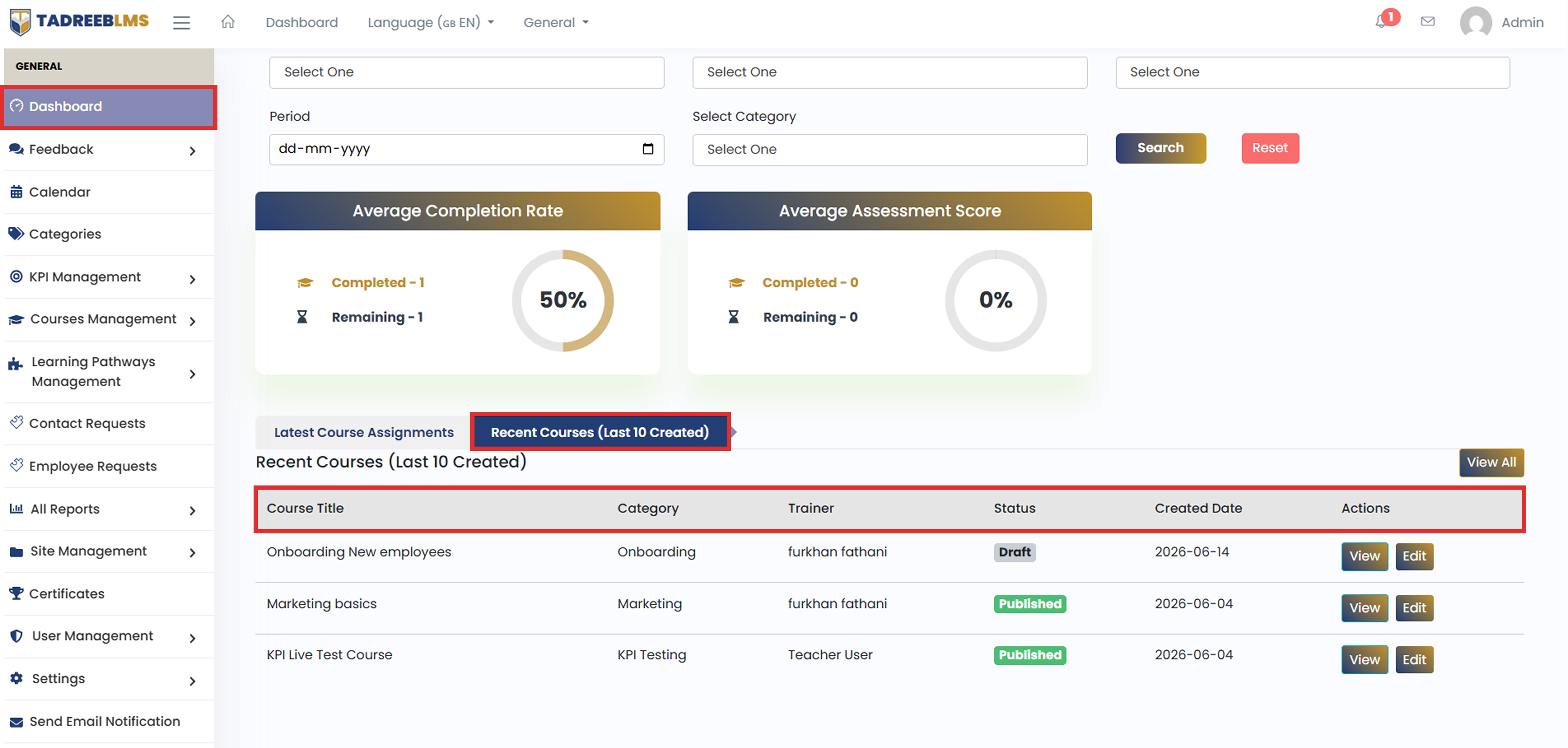Click the Categories tags icon
The height and width of the screenshot is (748, 1568).
coord(16,234)
